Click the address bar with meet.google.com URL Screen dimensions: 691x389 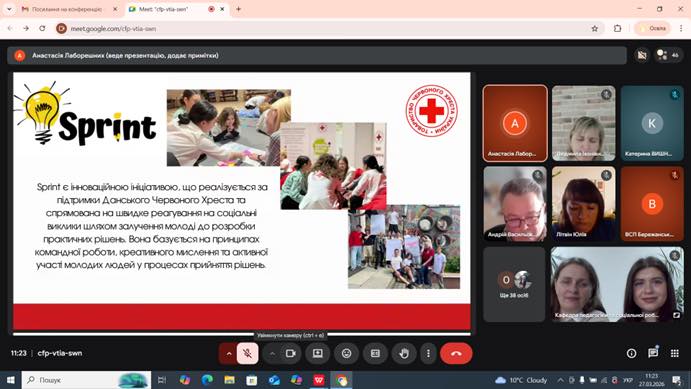tap(326, 28)
